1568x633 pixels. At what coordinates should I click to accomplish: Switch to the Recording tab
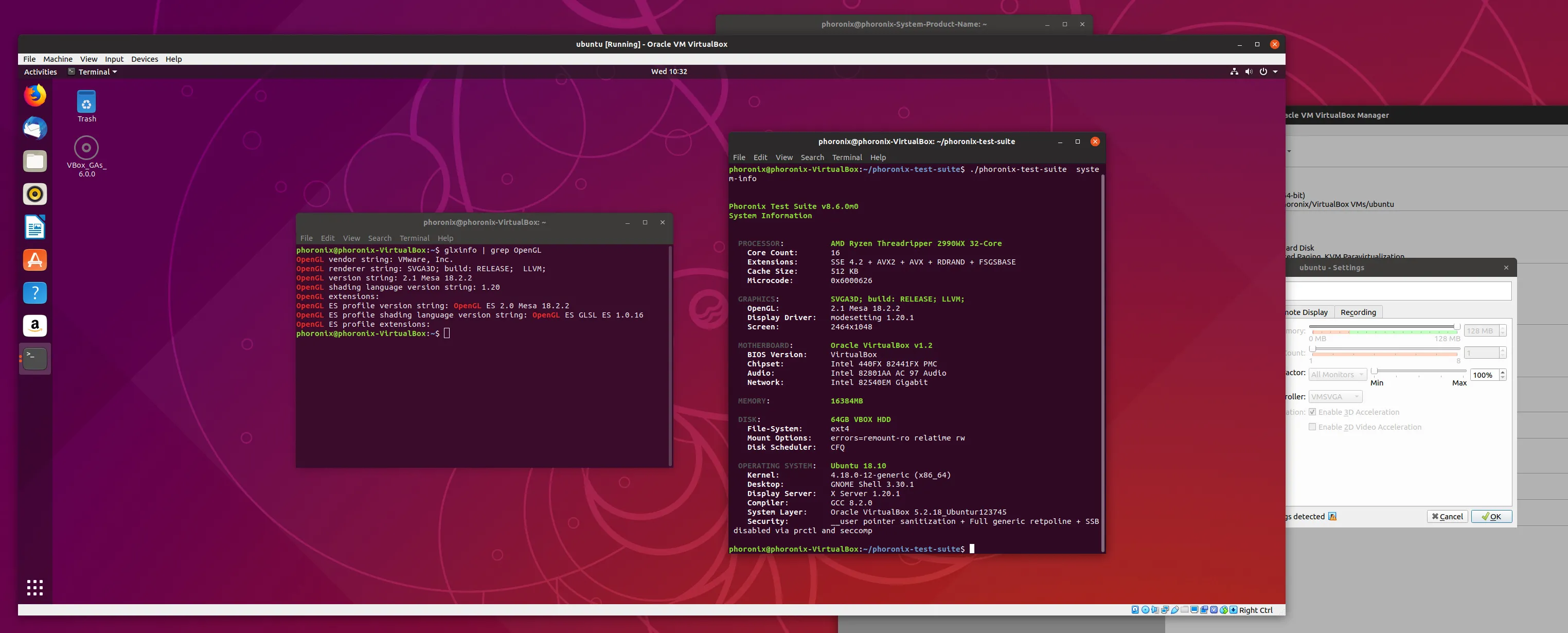(1358, 312)
